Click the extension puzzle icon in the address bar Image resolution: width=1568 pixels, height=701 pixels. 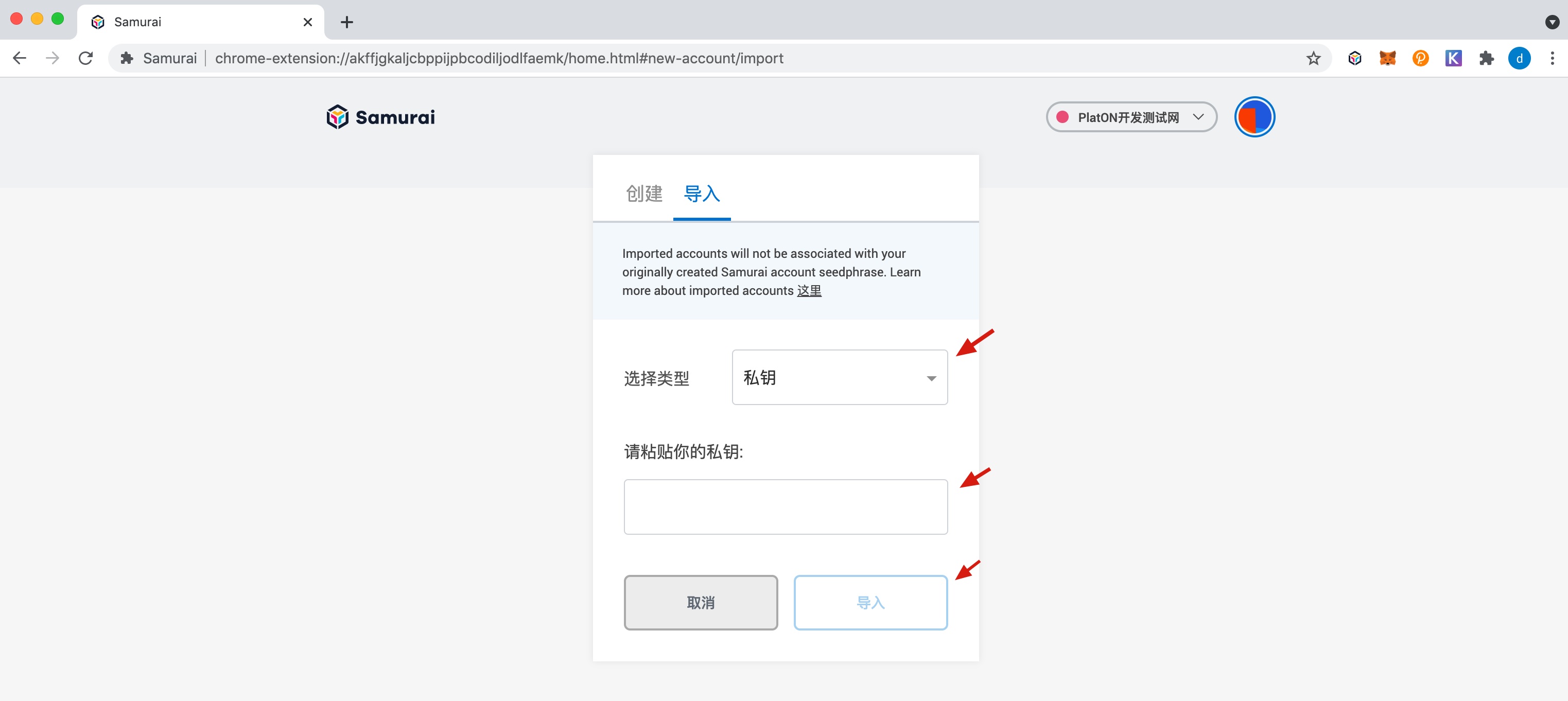click(127, 59)
